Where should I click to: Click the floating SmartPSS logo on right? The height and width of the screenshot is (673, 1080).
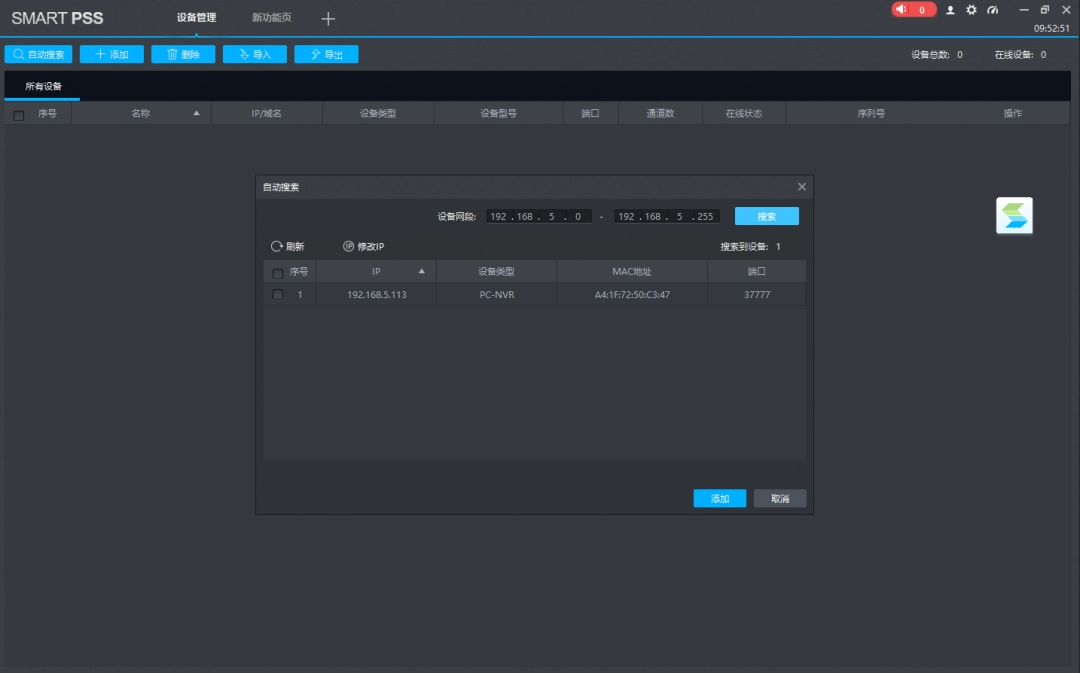pos(1014,215)
